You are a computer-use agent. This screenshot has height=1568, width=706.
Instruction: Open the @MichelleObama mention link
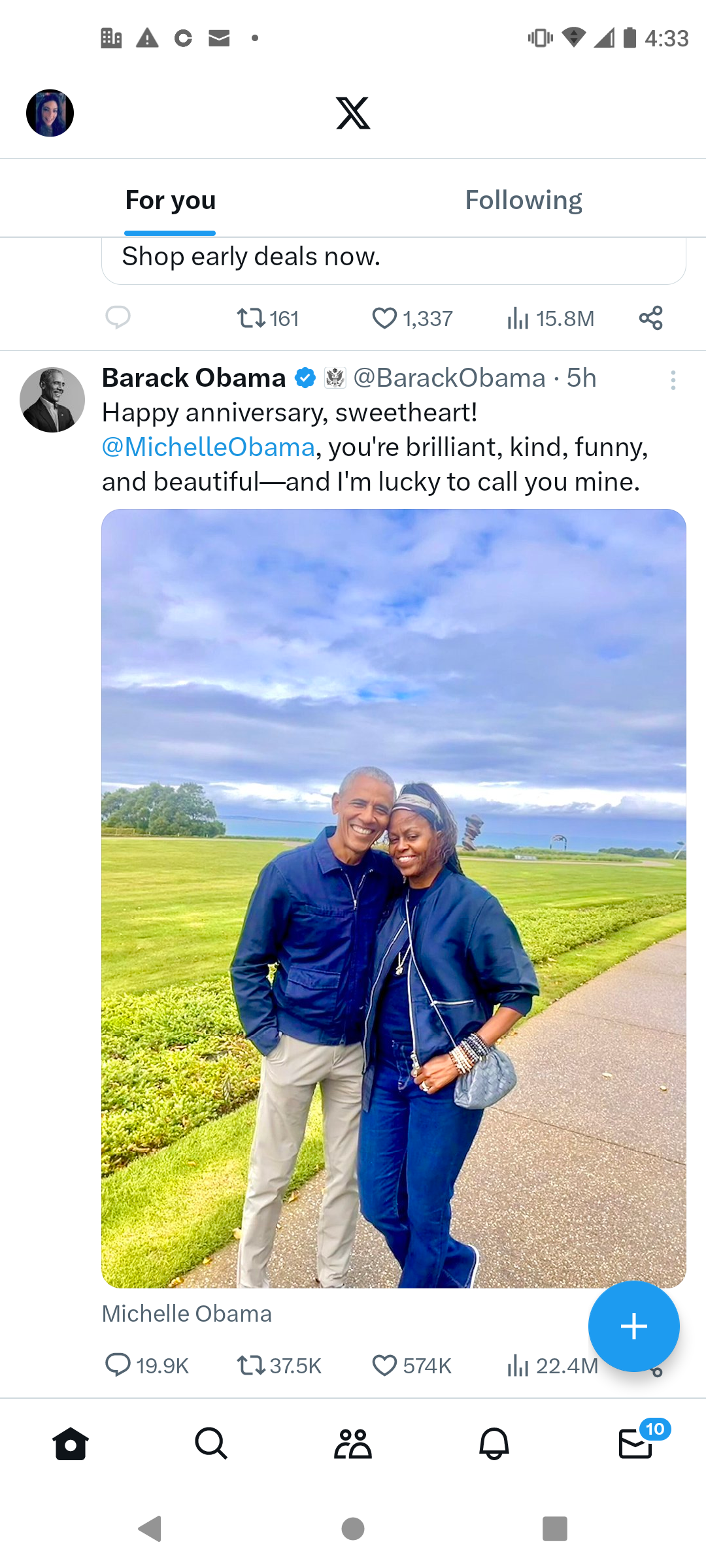click(209, 448)
